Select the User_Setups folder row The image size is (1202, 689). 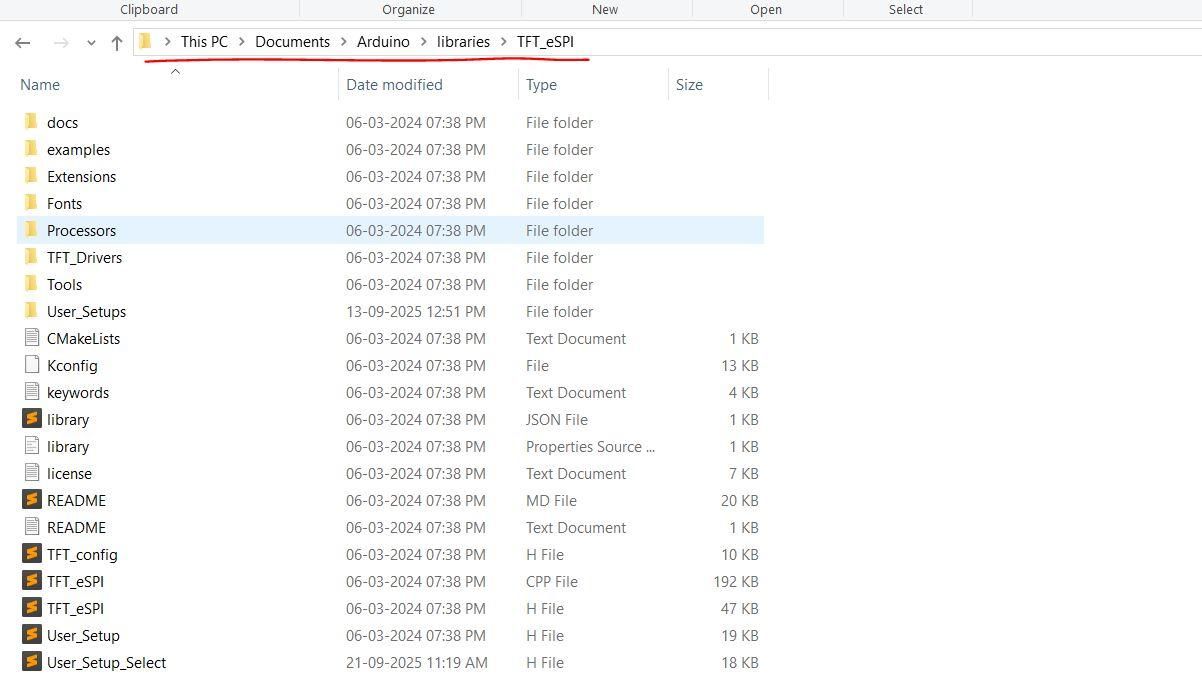coord(390,311)
